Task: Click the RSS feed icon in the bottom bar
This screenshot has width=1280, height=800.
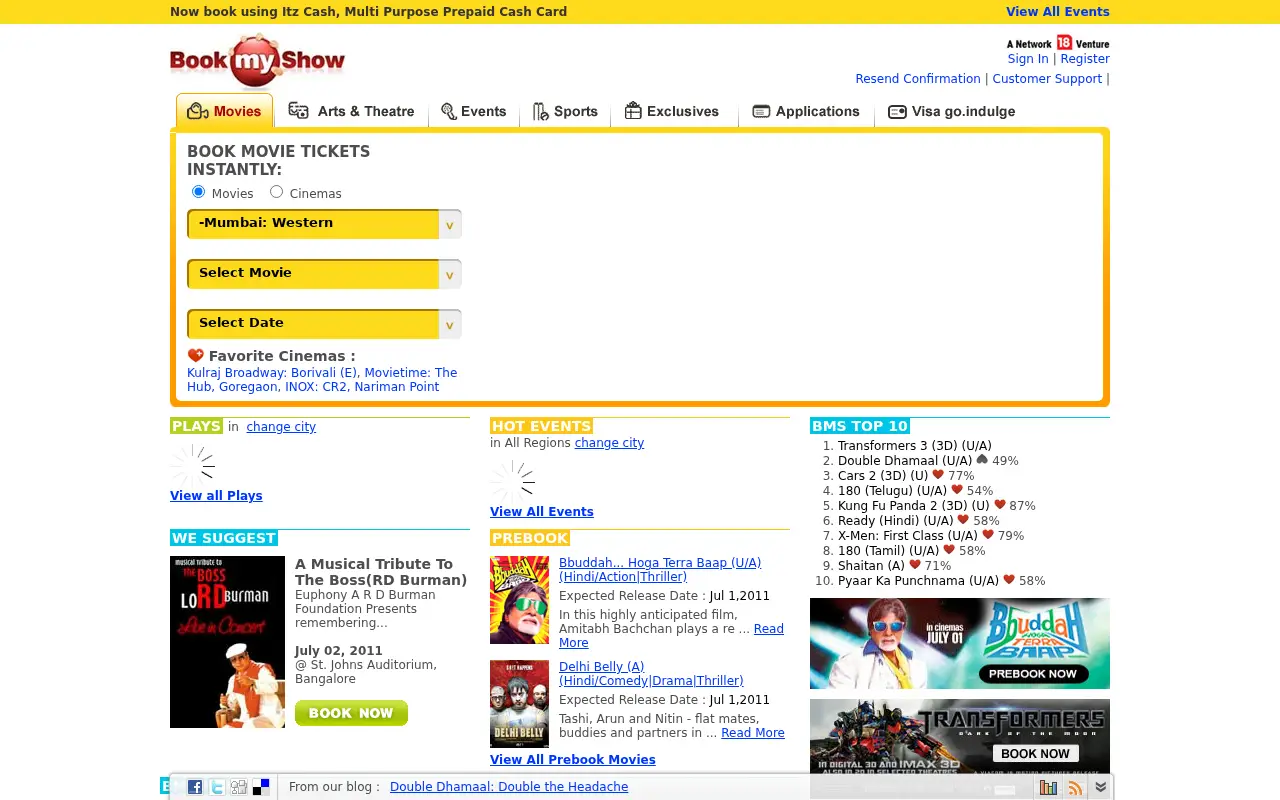Action: click(1075, 787)
